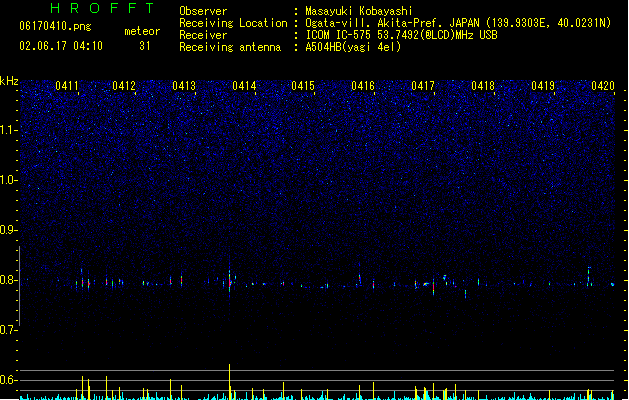The width and height of the screenshot is (629, 400).
Task: Click the 0414 time marker
Action: [244, 86]
